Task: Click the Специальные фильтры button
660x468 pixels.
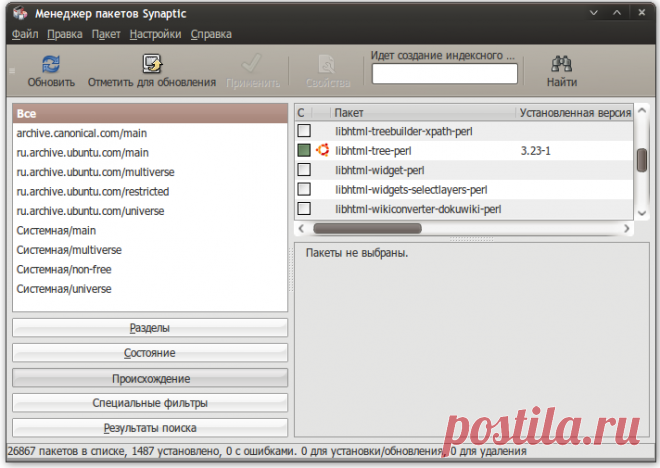Action: click(x=150, y=403)
